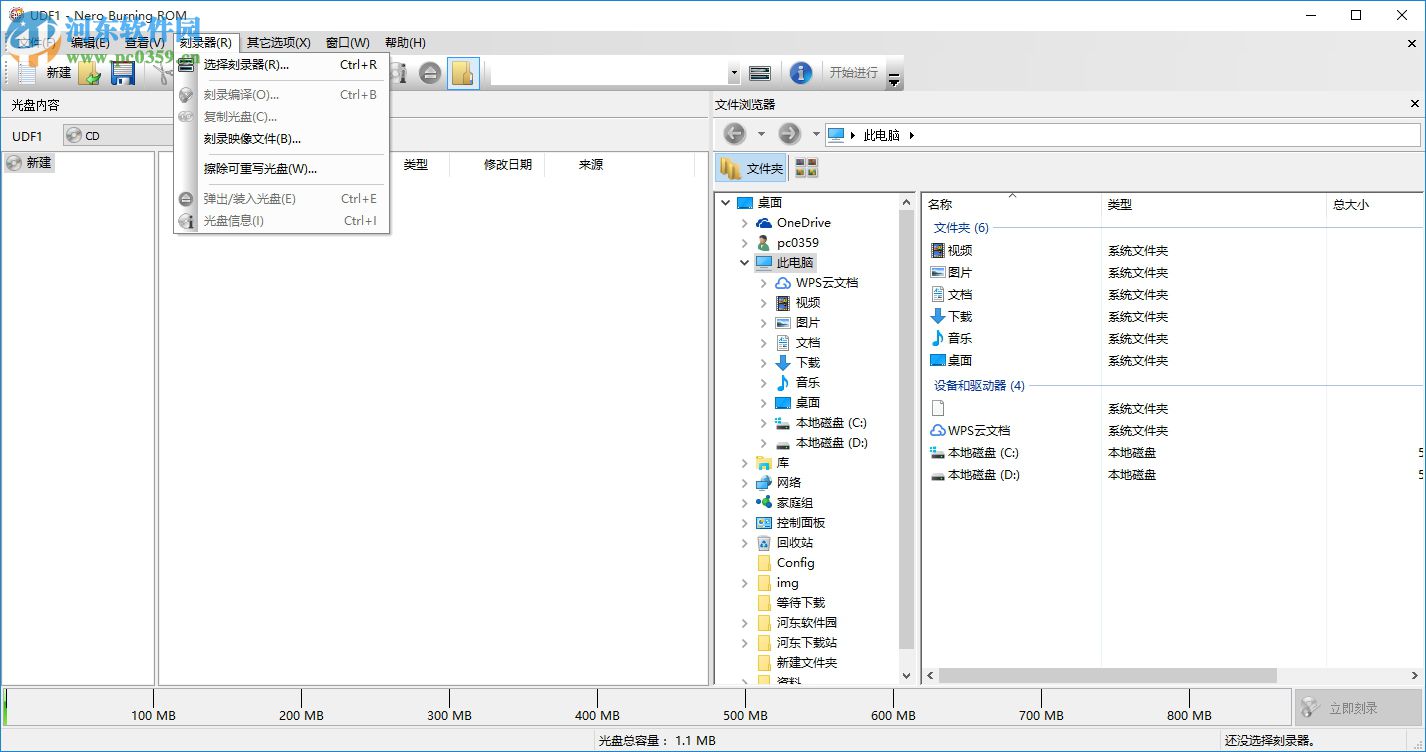Image resolution: width=1426 pixels, height=752 pixels.
Task: Click the Open compilation folder icon
Action: 88,72
